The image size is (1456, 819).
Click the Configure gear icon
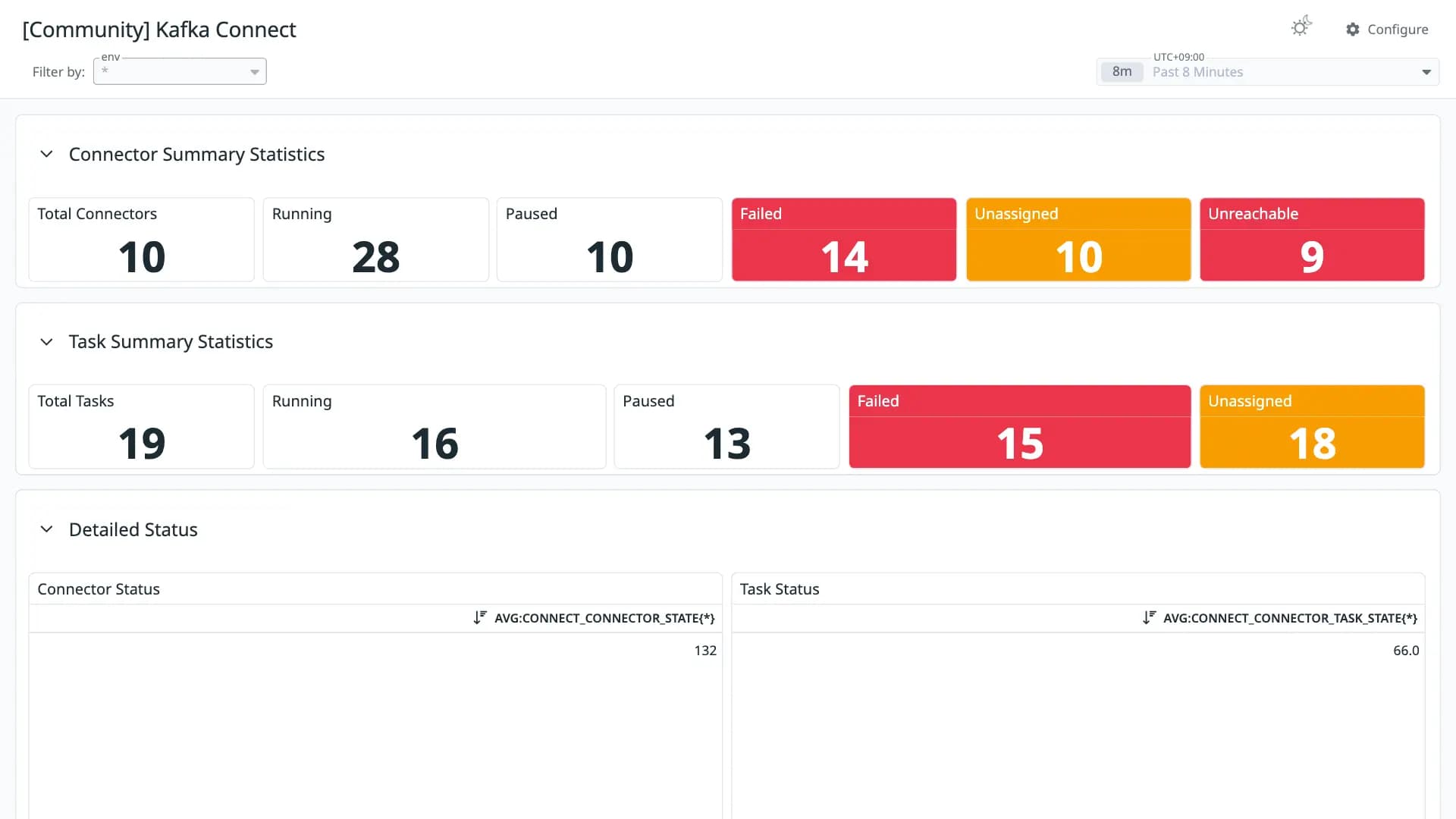click(1352, 30)
